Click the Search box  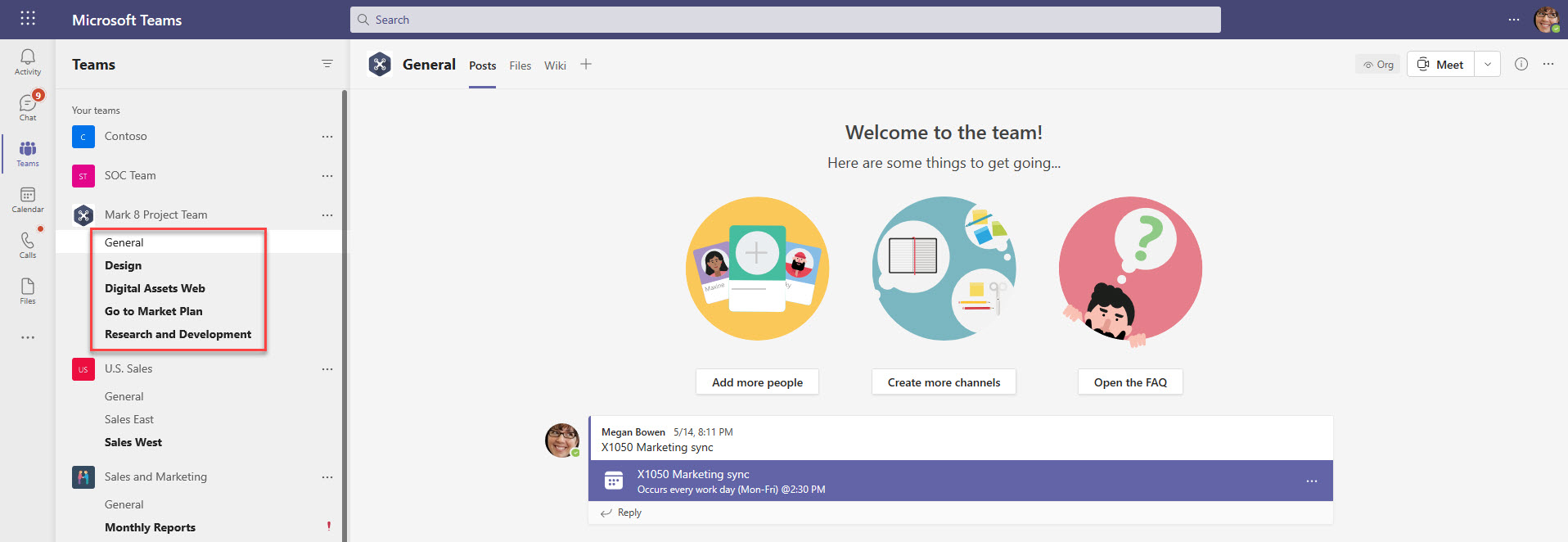coord(786,20)
